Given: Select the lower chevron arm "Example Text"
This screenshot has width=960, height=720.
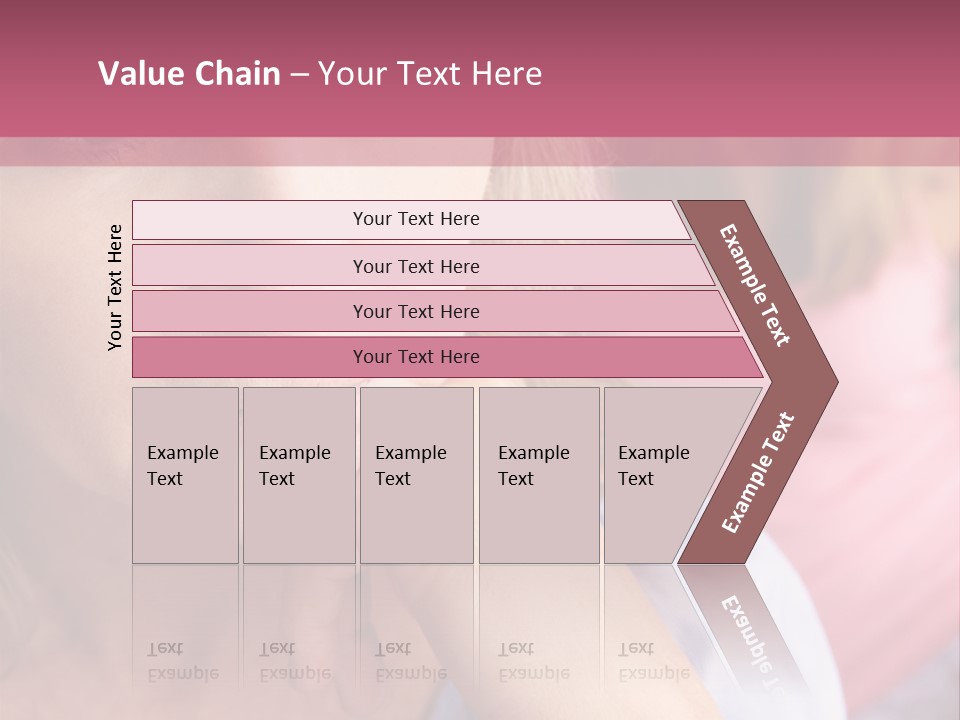Looking at the screenshot, I should pyautogui.click(x=757, y=474).
